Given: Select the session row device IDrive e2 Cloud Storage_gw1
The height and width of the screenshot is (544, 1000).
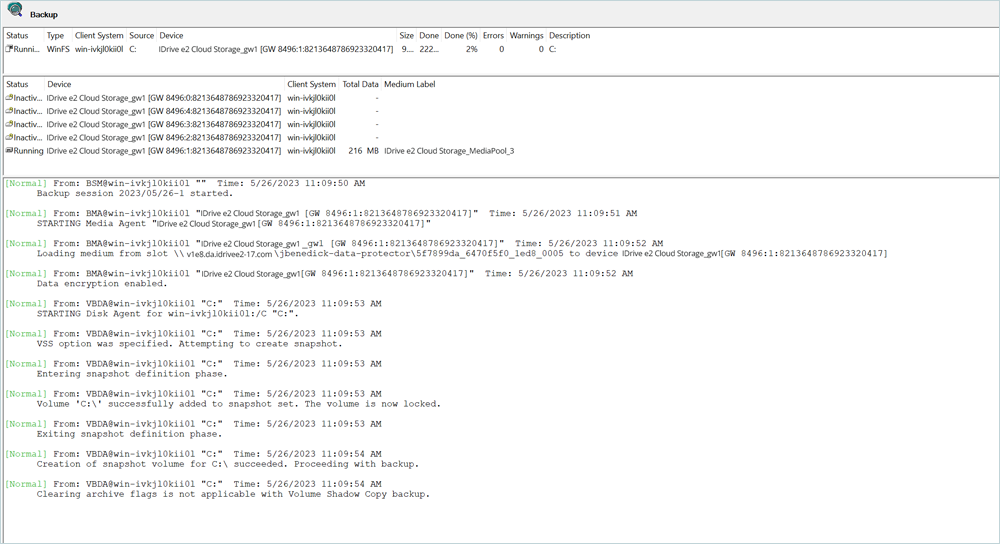Looking at the screenshot, I should [276, 49].
